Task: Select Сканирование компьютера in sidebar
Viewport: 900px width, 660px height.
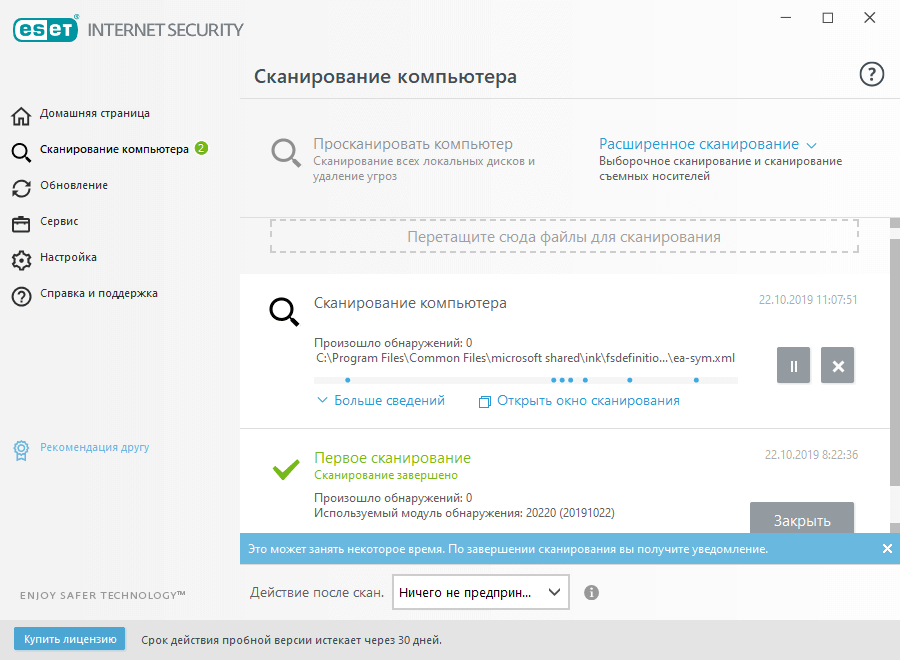Action: (114, 149)
